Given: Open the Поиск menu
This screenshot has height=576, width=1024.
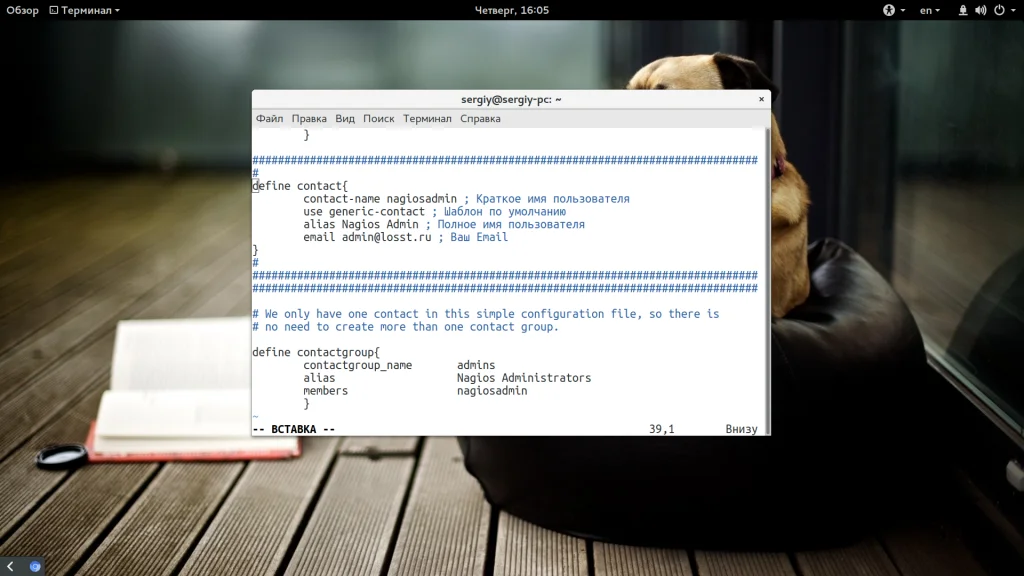Looking at the screenshot, I should (x=378, y=118).
